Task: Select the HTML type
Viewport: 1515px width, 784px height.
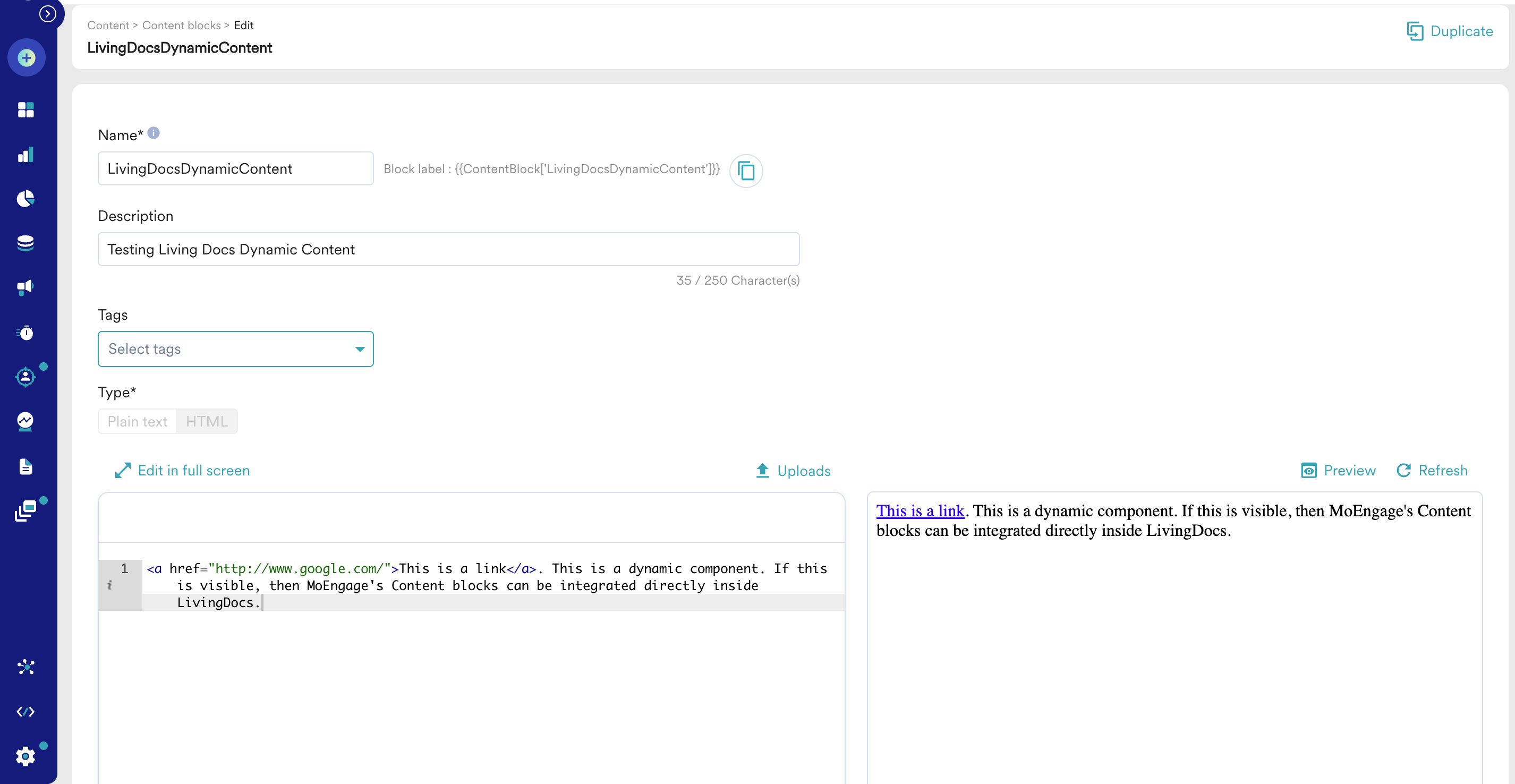Action: point(207,422)
